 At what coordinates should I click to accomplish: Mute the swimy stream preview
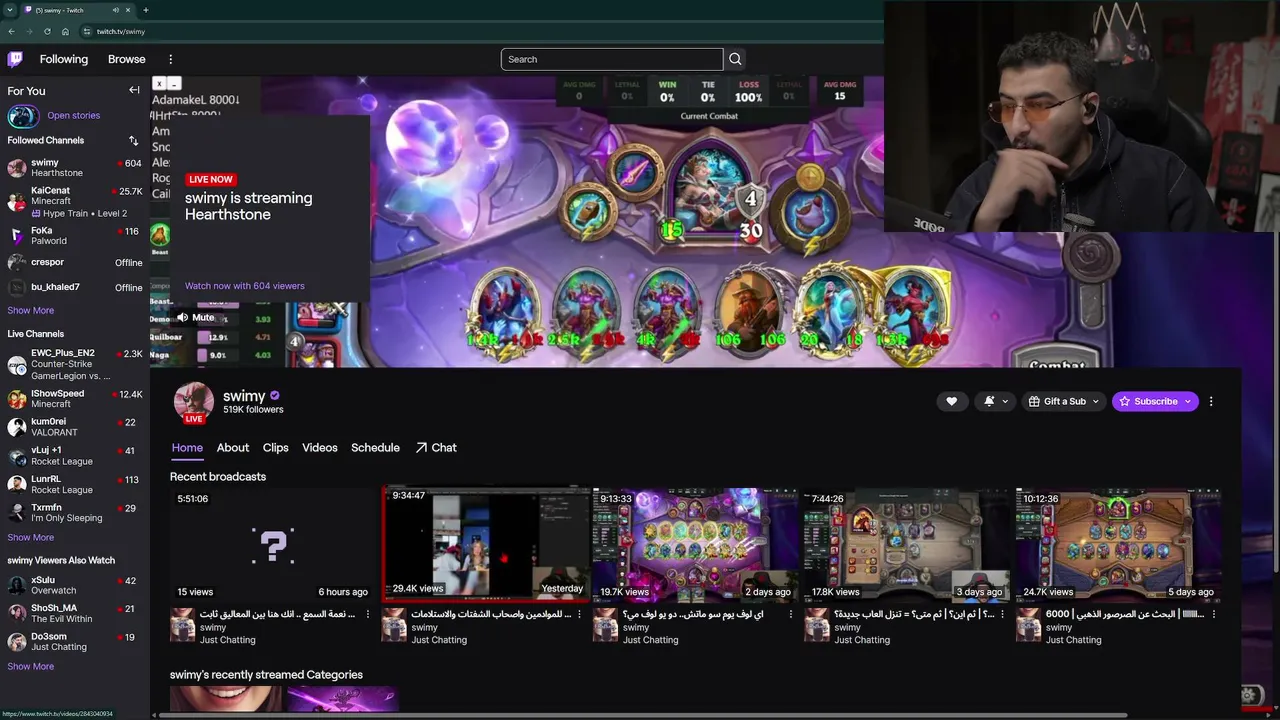(x=195, y=317)
